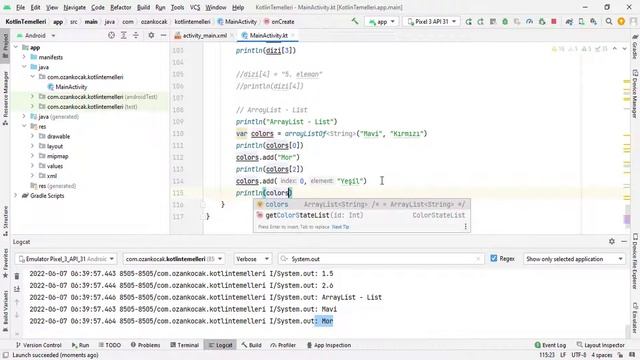Click the rerun app icon next to the device selector
This screenshot has width=640, height=360.
tap(468, 22)
